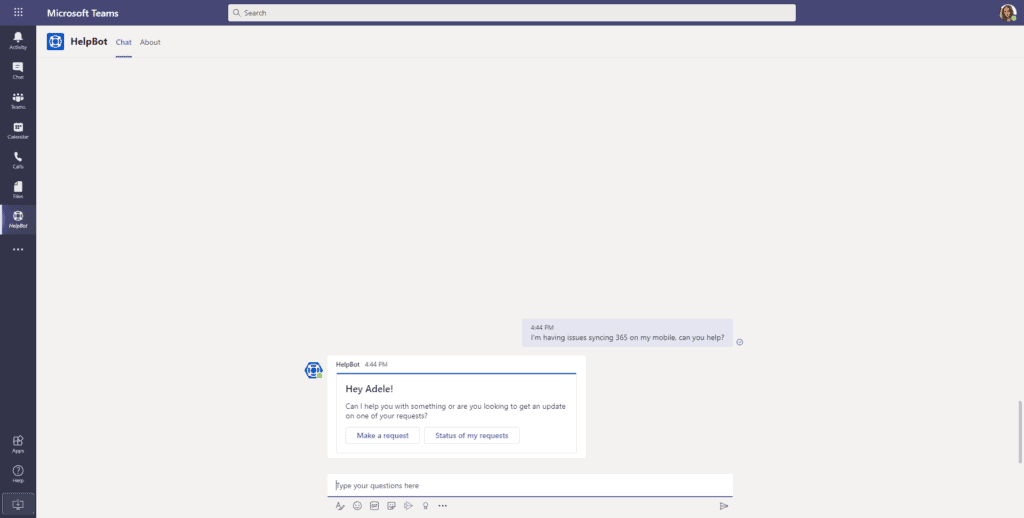The height and width of the screenshot is (518, 1024).
Task: Go to Chat in left sidebar
Action: pyautogui.click(x=18, y=71)
